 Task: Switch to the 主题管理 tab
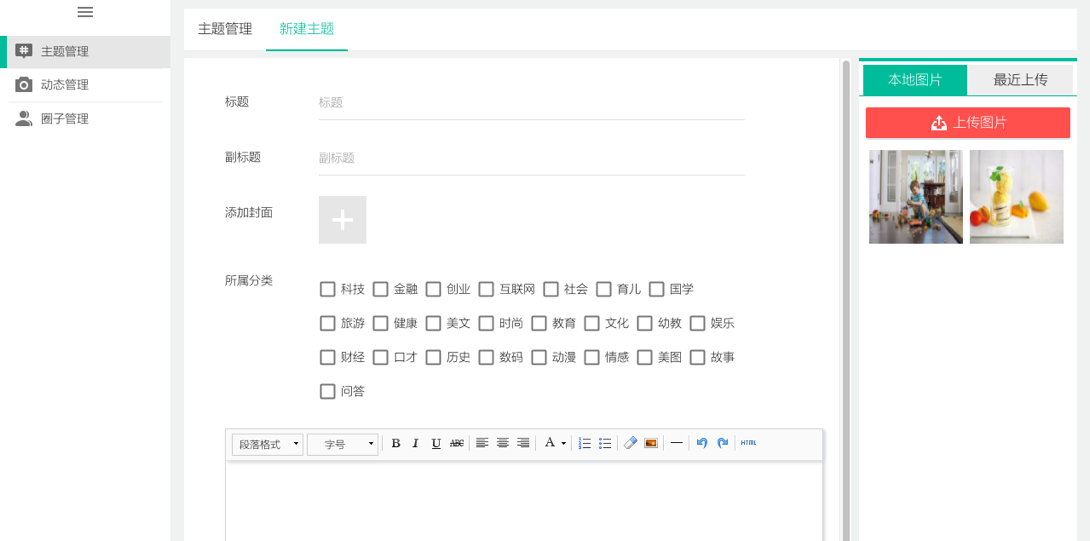coord(225,29)
